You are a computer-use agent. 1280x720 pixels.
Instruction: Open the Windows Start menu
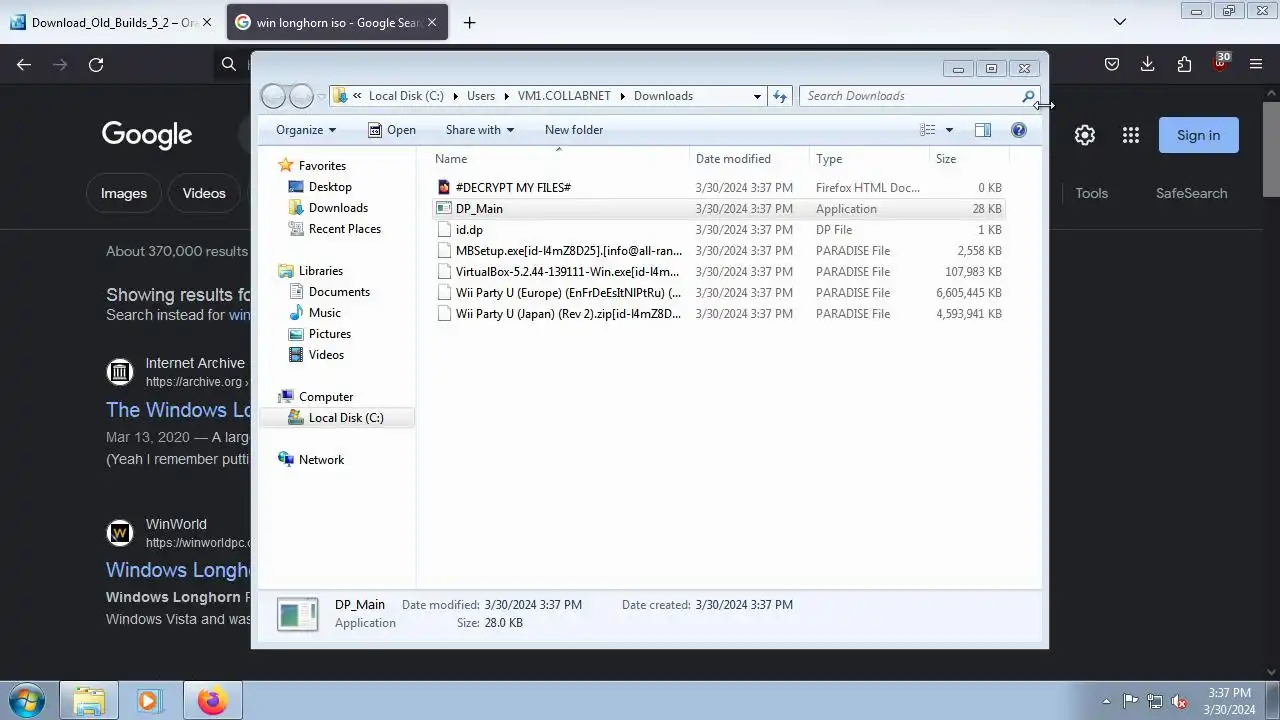point(25,700)
